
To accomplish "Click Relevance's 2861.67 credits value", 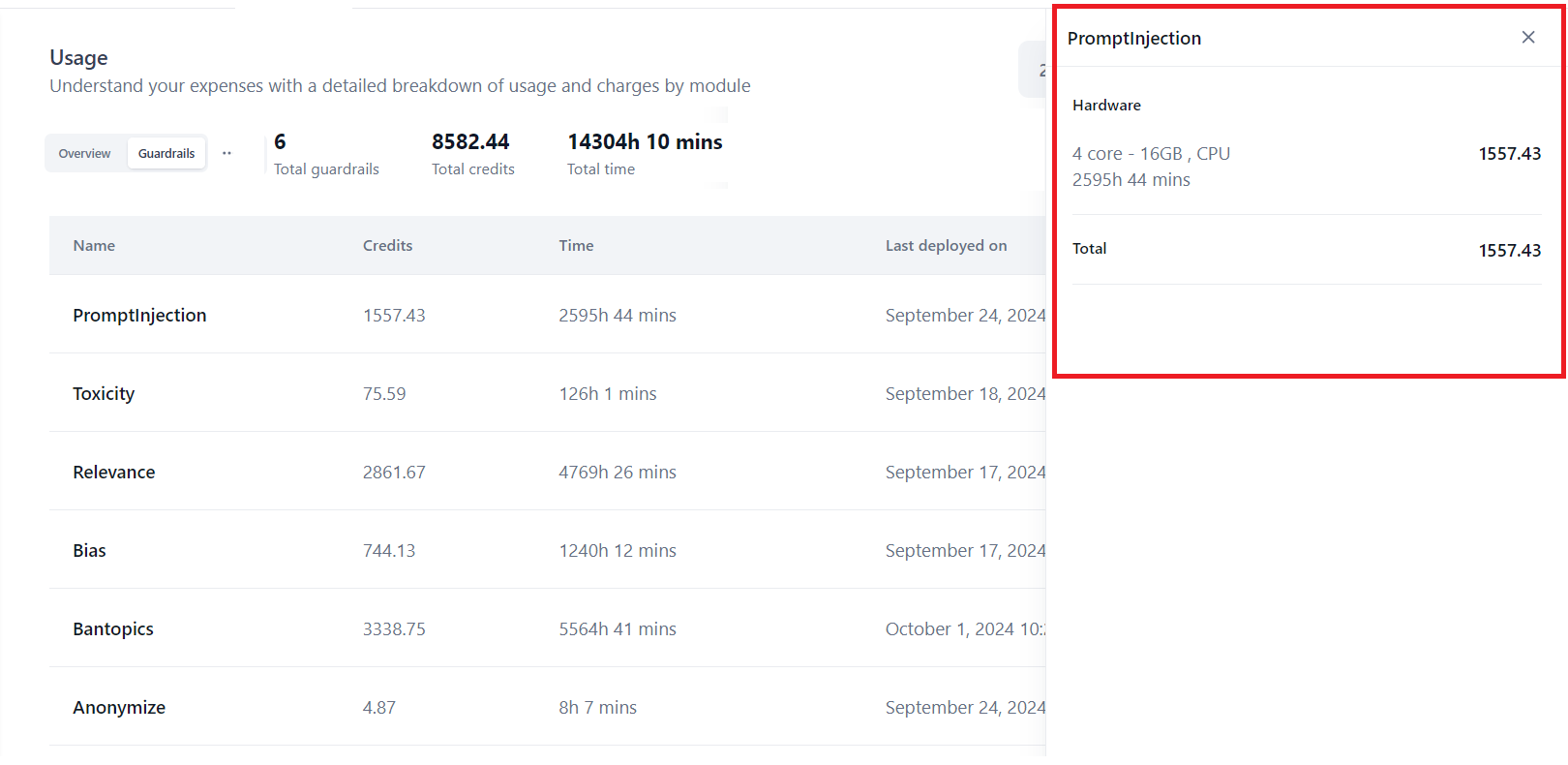I will (394, 473).
